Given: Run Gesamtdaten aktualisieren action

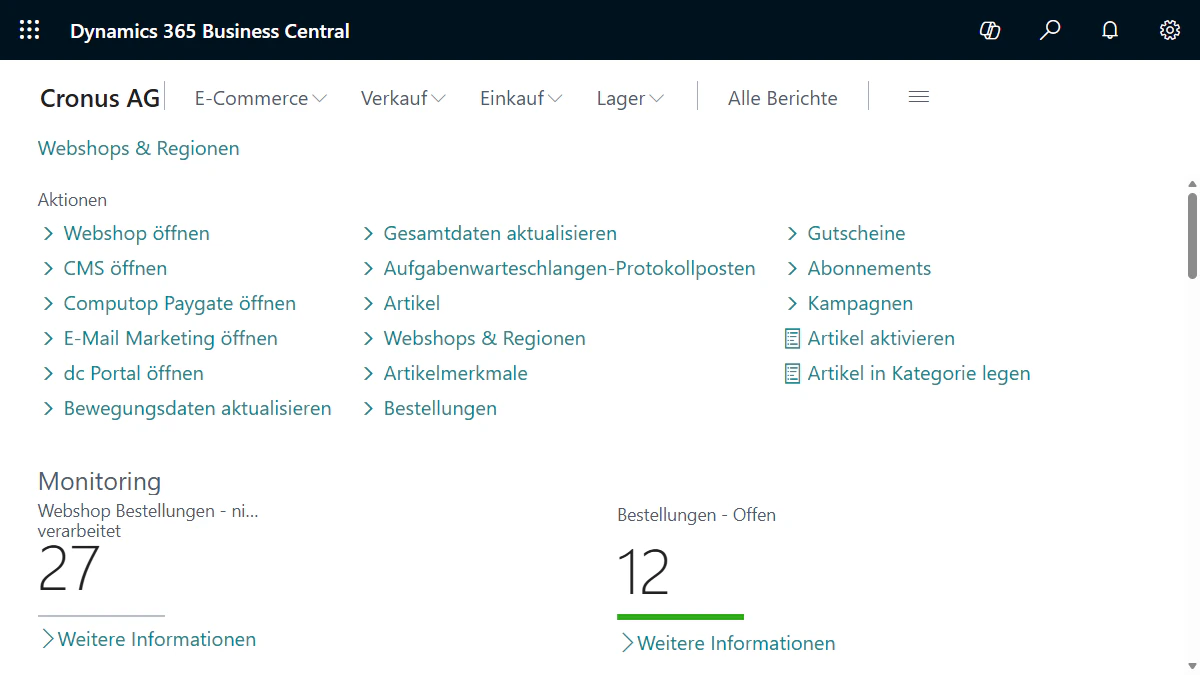Looking at the screenshot, I should [x=500, y=234].
